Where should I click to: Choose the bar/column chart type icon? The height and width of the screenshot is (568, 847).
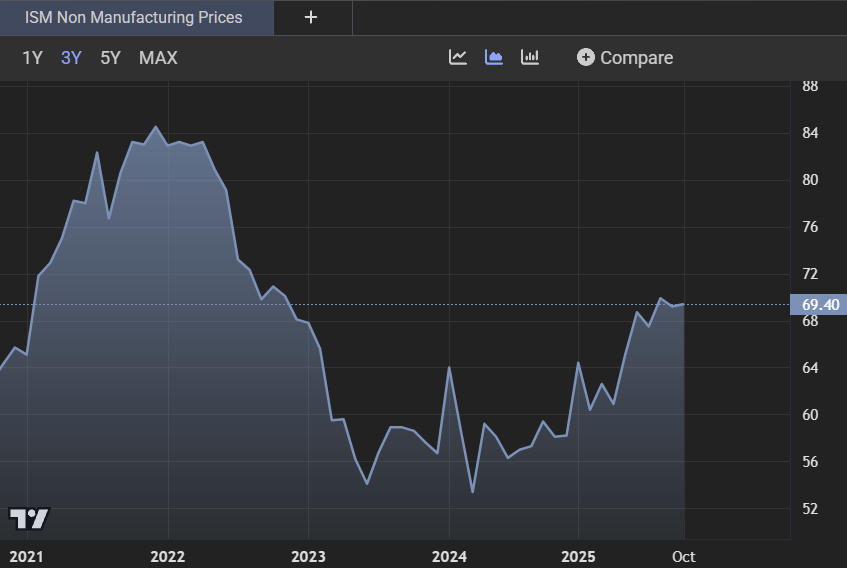(530, 57)
